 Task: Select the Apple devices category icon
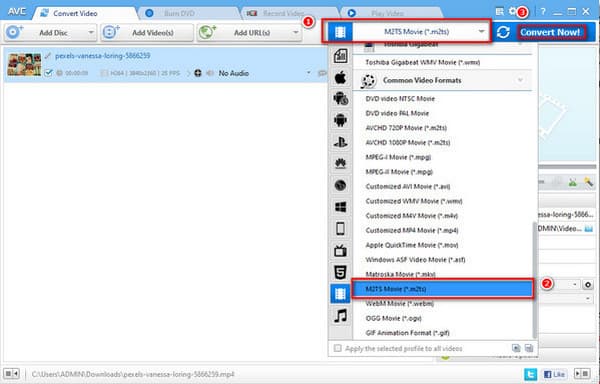tap(340, 78)
